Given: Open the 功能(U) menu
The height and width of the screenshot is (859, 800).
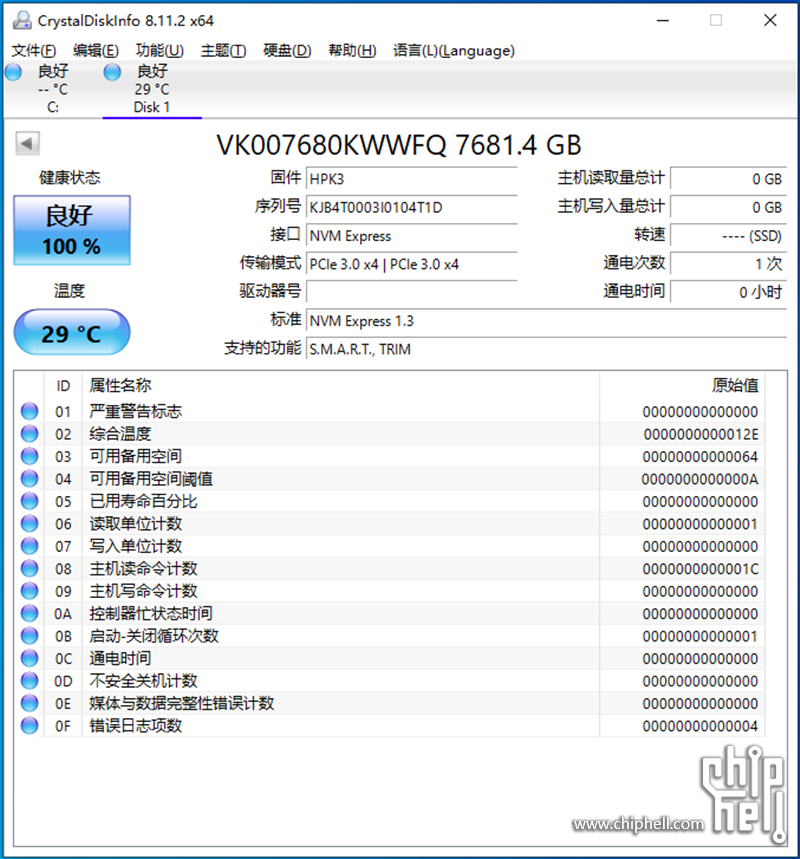Looking at the screenshot, I should tap(159, 50).
